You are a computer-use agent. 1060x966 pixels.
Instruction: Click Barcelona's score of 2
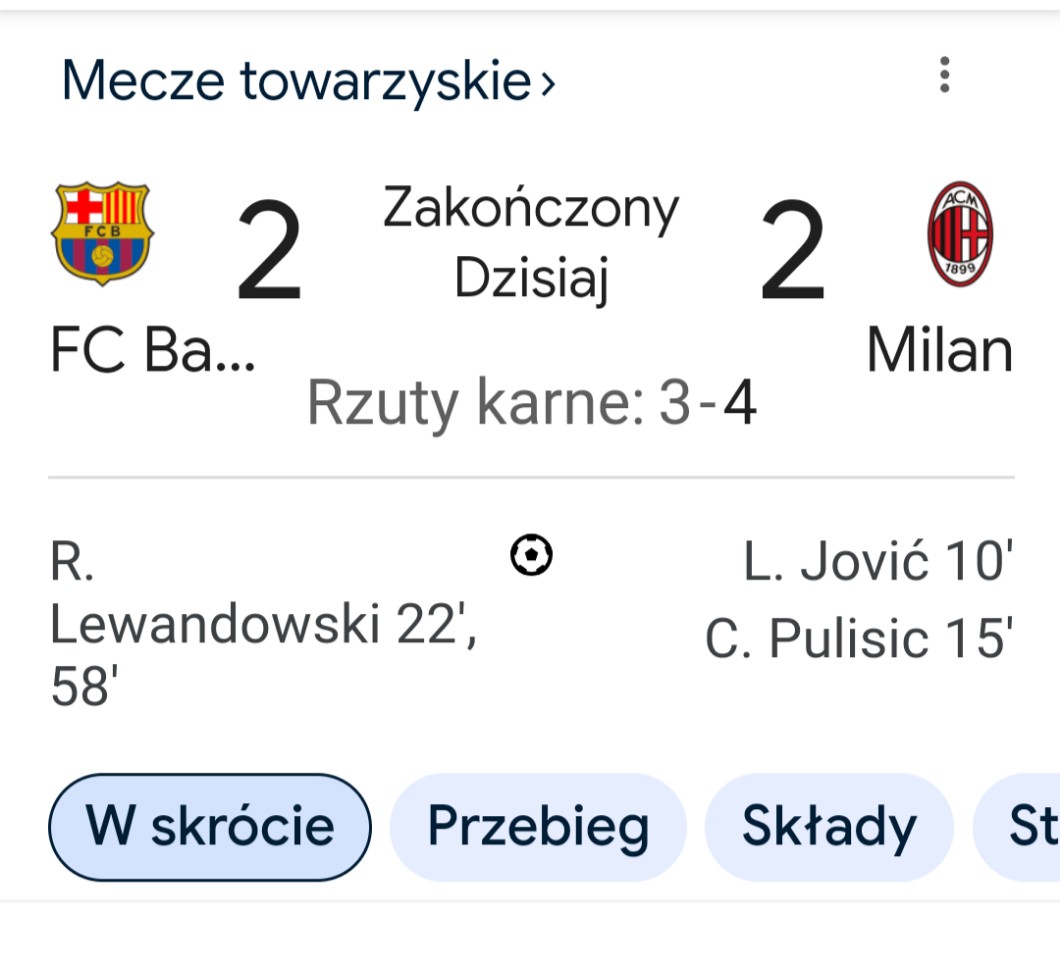(269, 250)
